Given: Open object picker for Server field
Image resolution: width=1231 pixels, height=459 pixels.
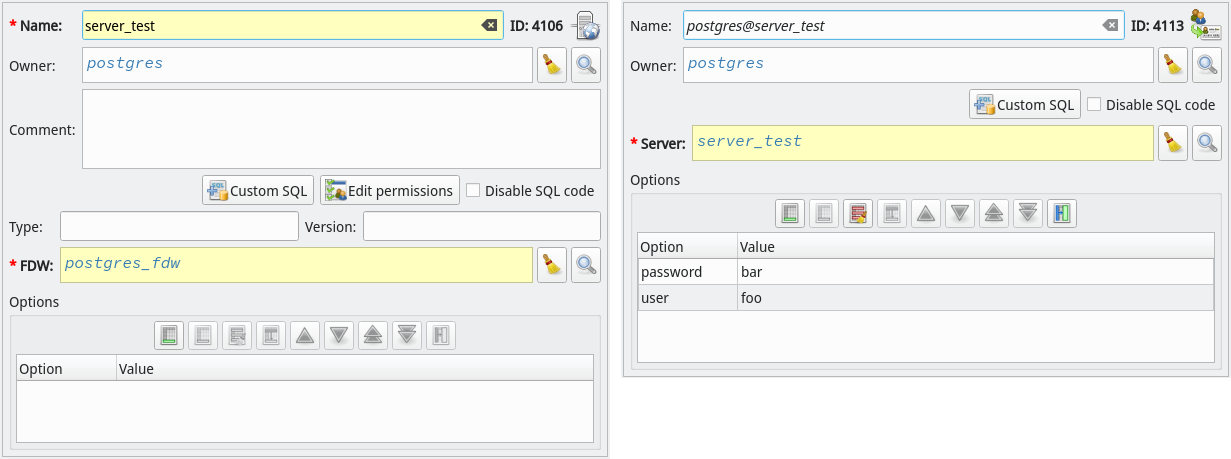Looking at the screenshot, I should [x=1207, y=143].
